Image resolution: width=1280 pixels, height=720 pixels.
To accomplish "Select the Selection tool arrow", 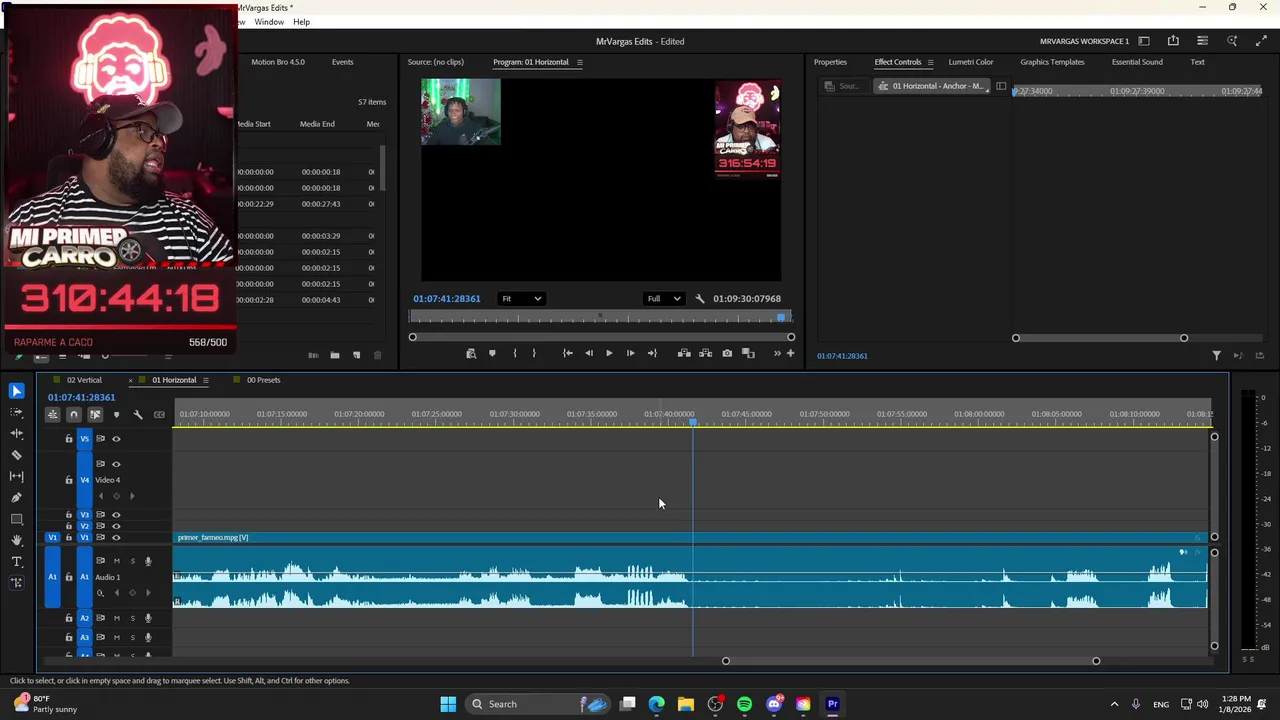I will pyautogui.click(x=16, y=391).
